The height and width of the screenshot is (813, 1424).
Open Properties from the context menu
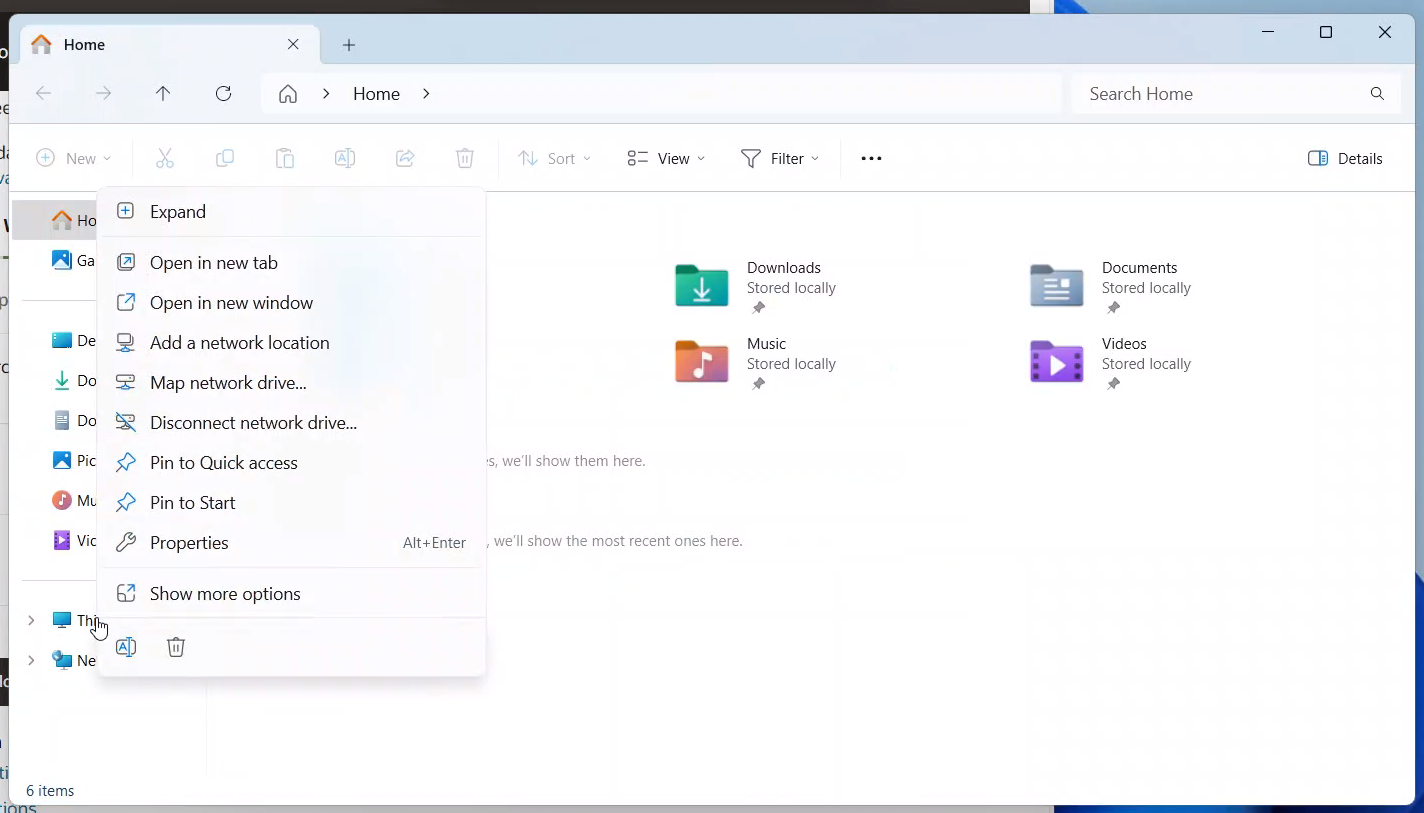tap(291, 542)
